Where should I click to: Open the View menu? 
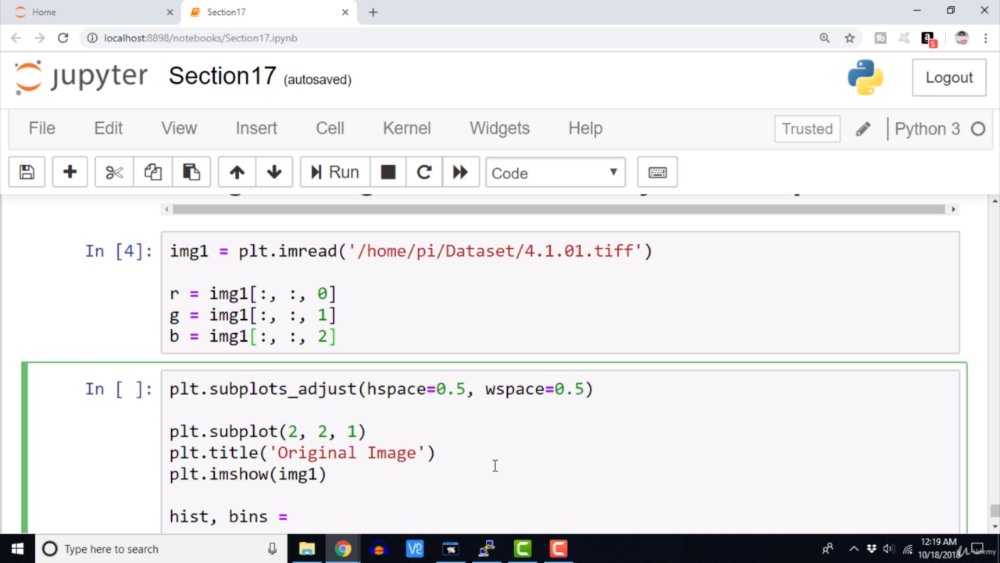[x=179, y=128]
